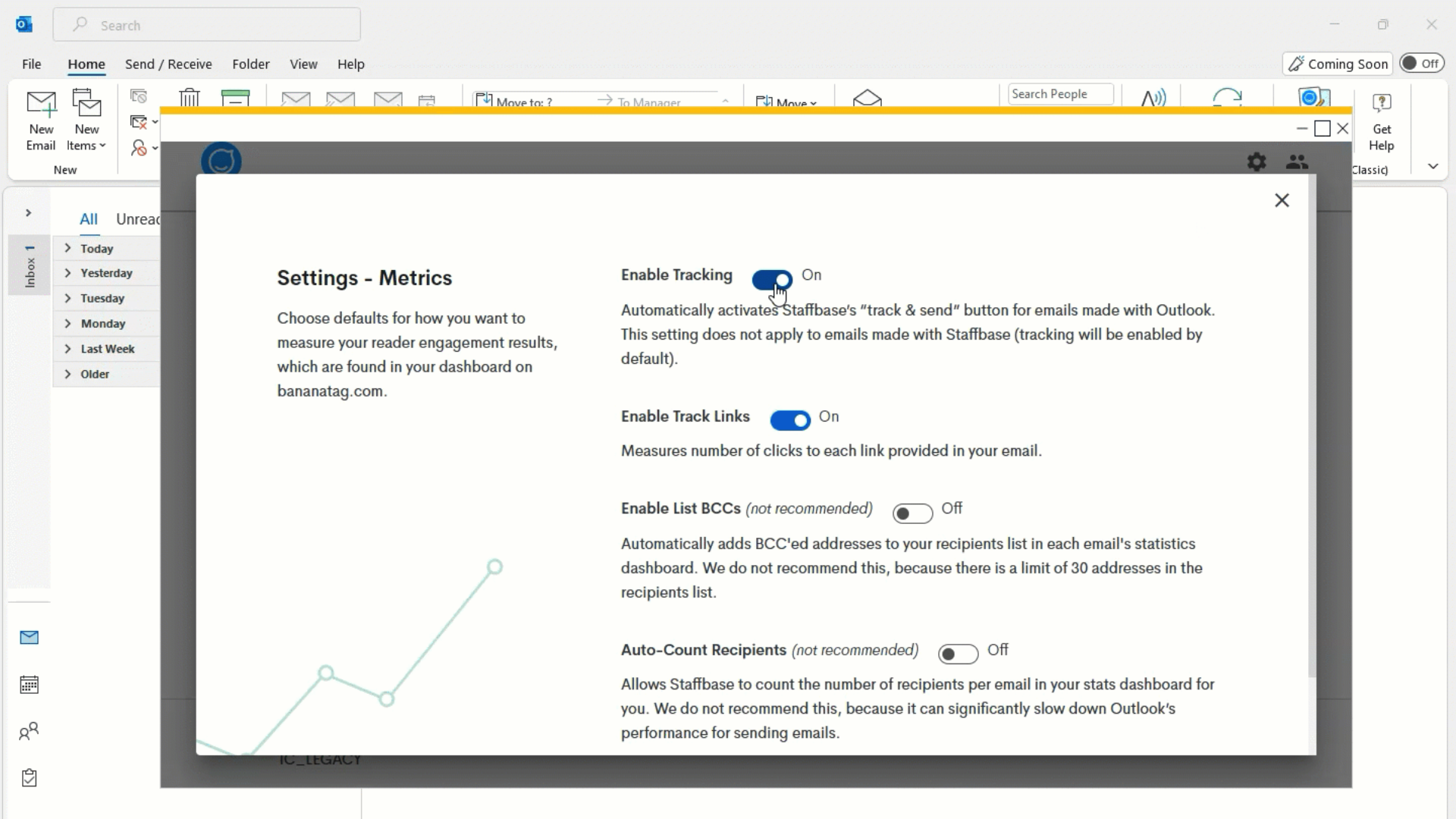This screenshot has width=1456, height=819.
Task: Disable the Enable Track Links switch
Action: [x=790, y=420]
